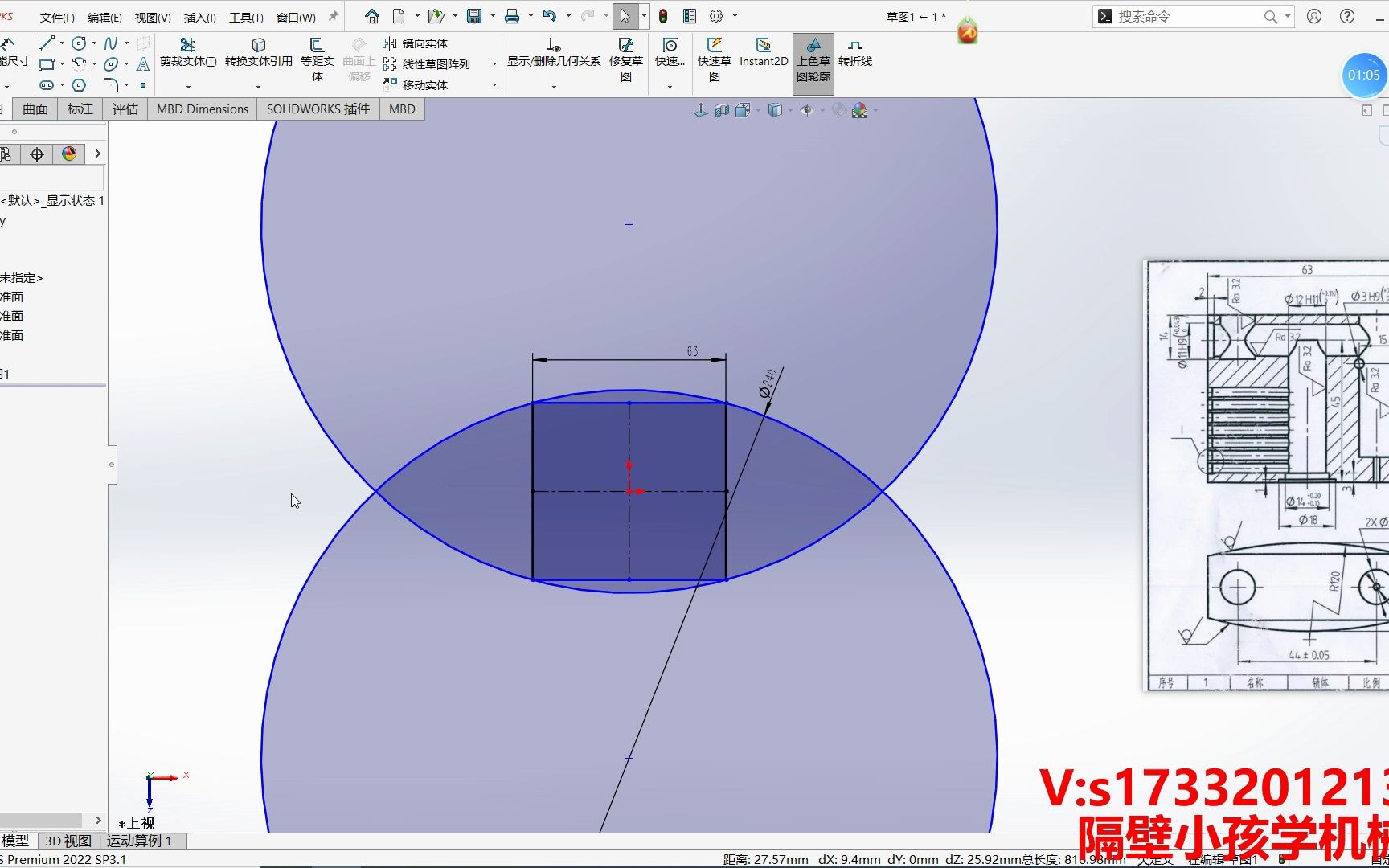Open the 工具(T) menu
This screenshot has width=1389, height=868.
[246, 17]
